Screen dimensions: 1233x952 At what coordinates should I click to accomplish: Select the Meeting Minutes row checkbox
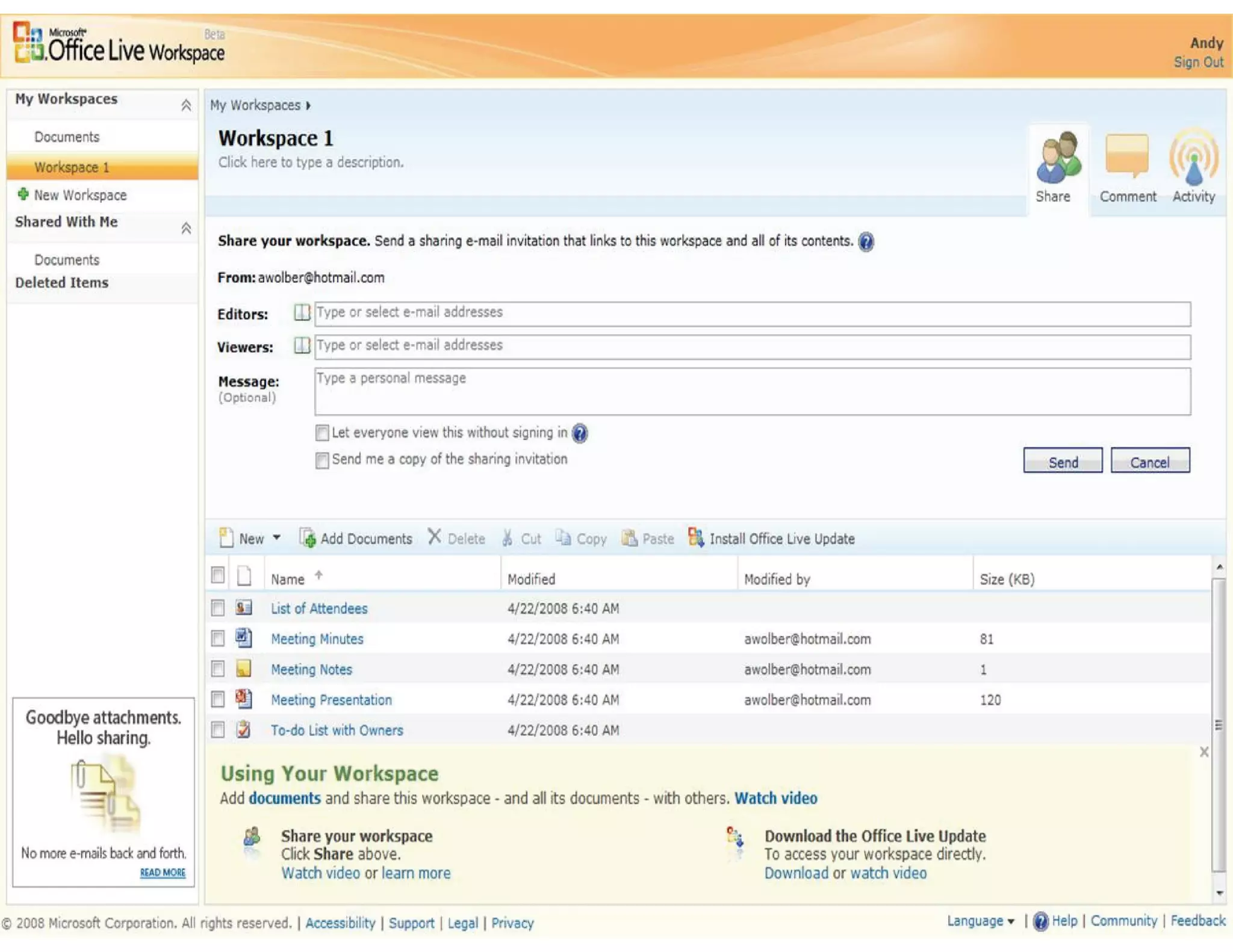(x=218, y=638)
